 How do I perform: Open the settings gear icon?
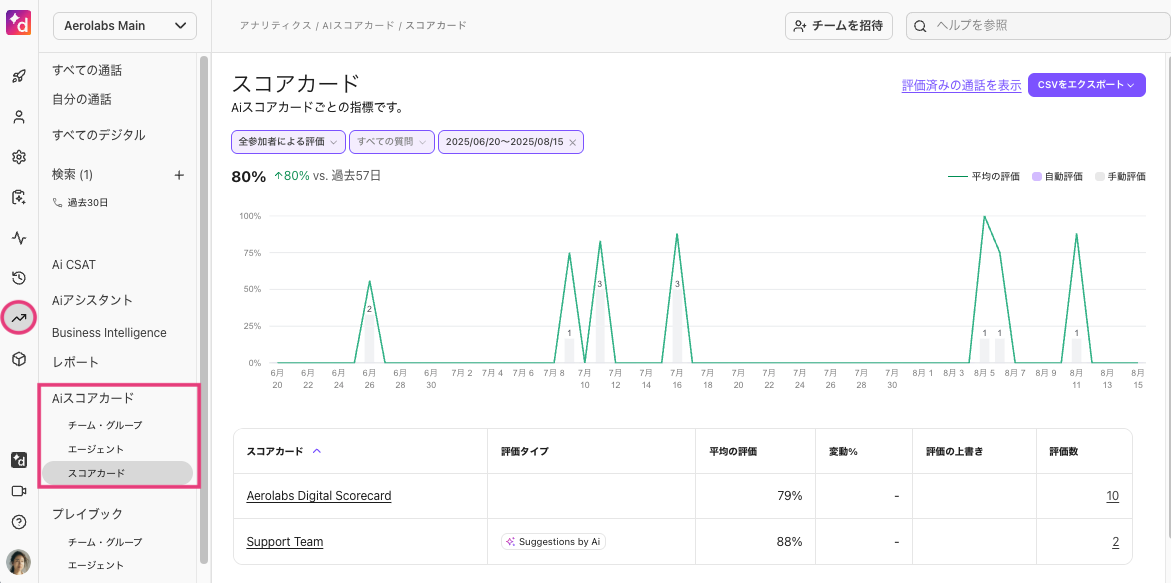click(19, 157)
